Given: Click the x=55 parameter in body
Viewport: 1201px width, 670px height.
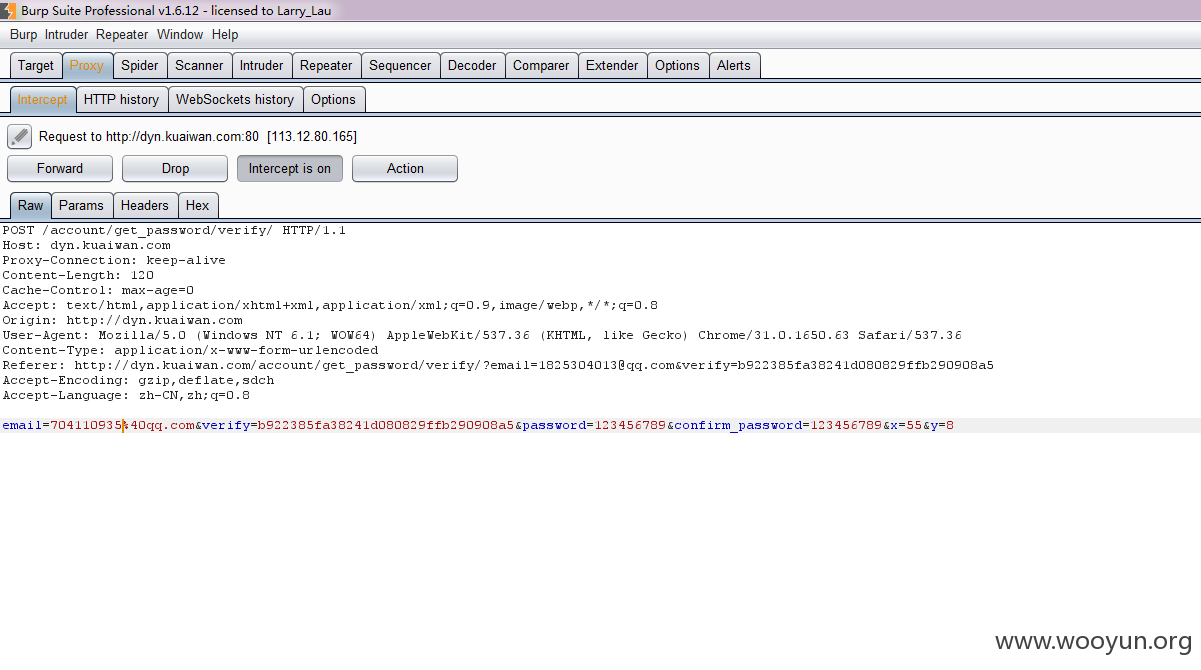Looking at the screenshot, I should click(x=906, y=425).
